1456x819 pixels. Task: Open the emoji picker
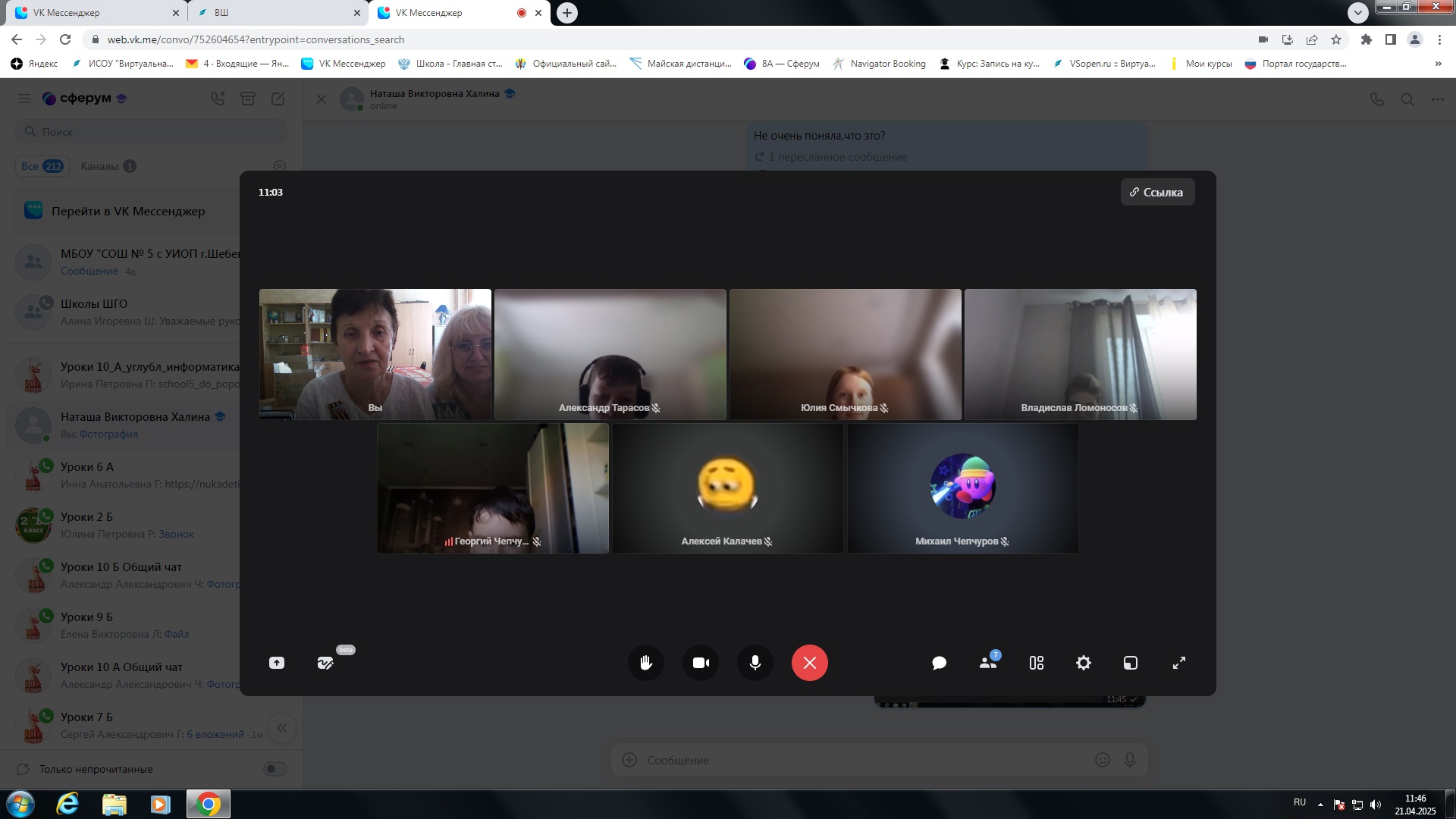(x=1103, y=760)
